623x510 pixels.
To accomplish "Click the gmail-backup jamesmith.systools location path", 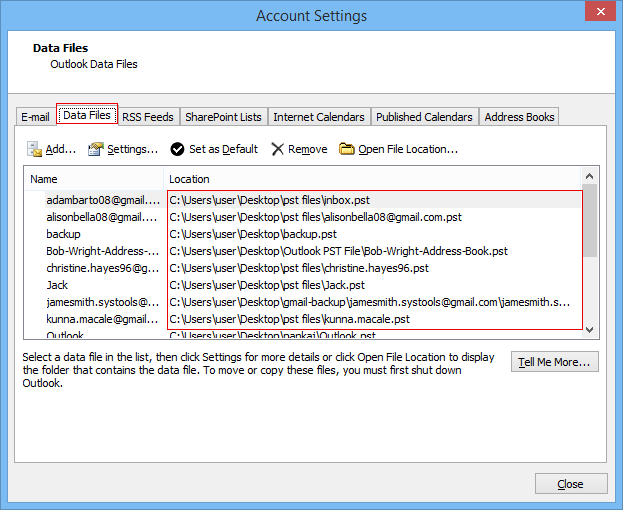I will [x=370, y=302].
